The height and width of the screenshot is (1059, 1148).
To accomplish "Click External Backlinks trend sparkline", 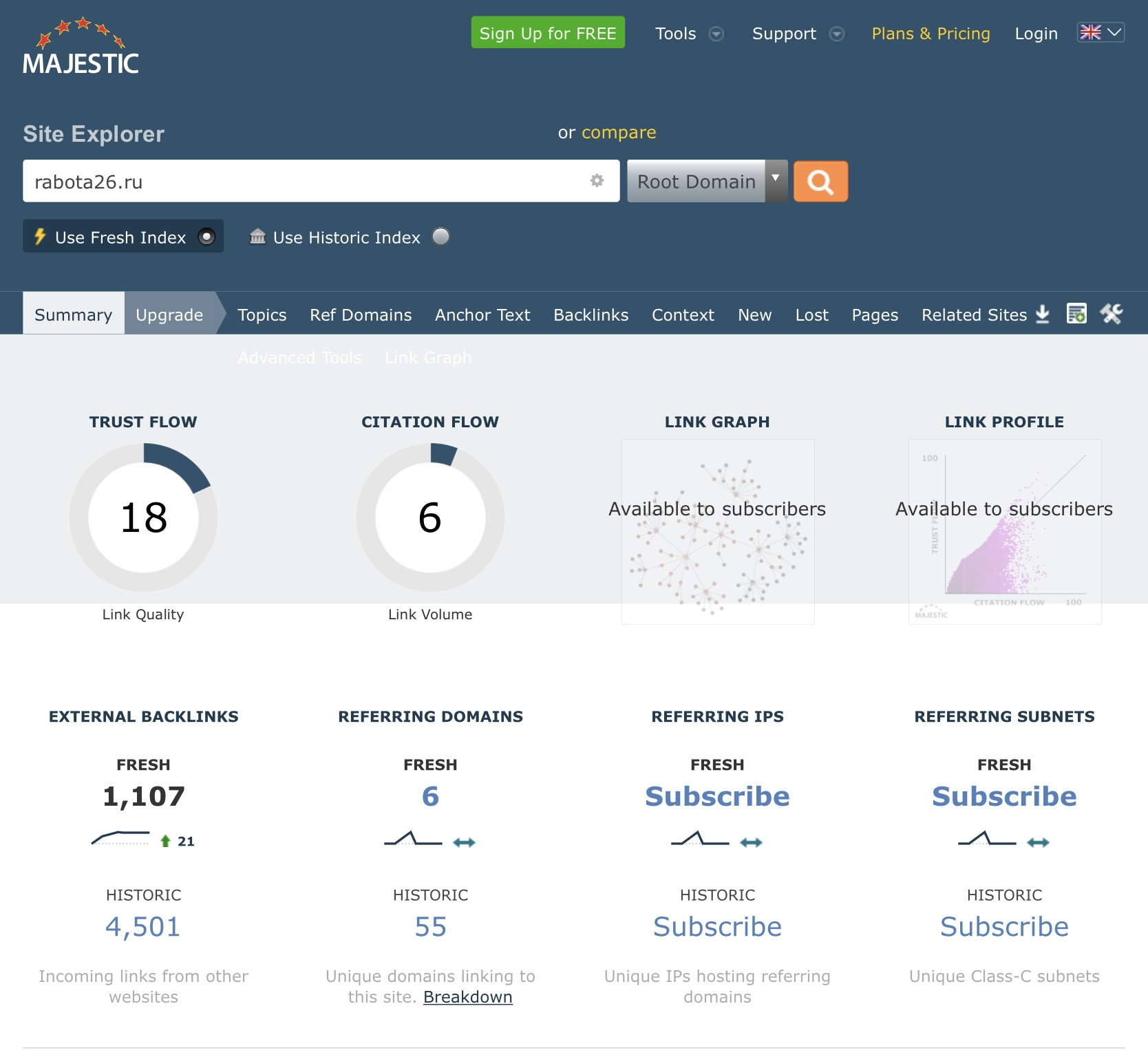I will (120, 838).
